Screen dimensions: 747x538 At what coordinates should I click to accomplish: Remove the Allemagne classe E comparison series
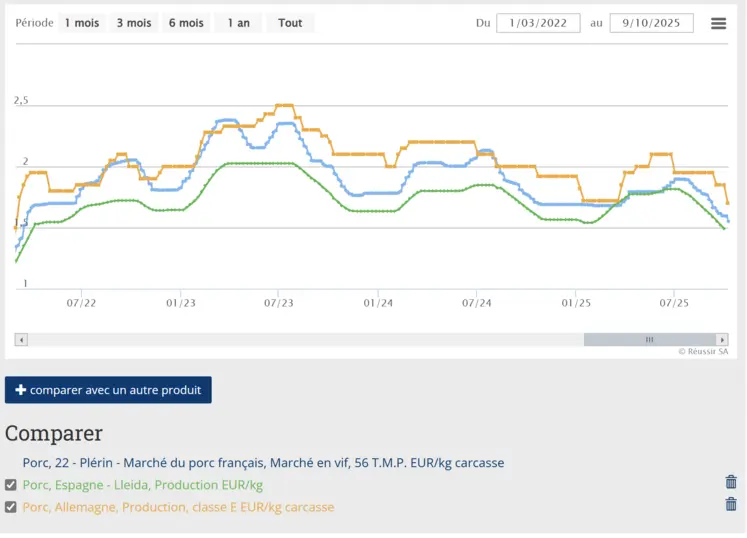[x=731, y=504]
